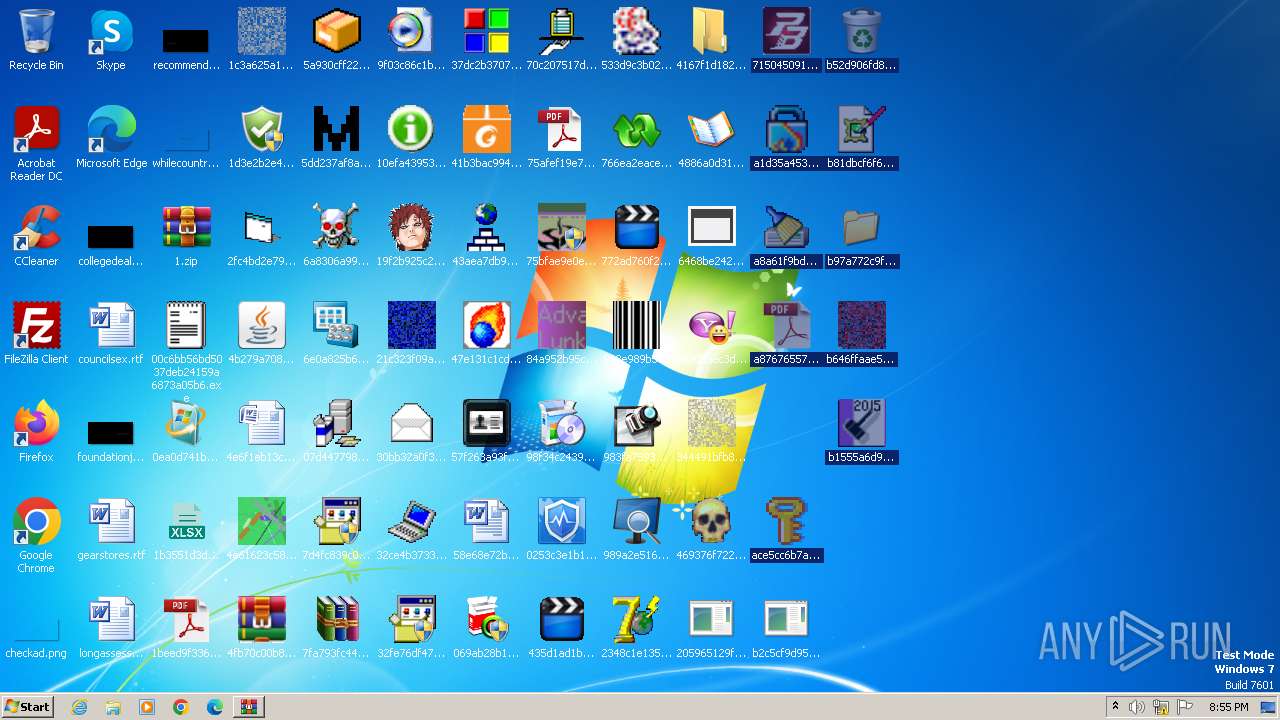Open the Action Center flag icon
Viewport: 1280px width, 720px height.
[1185, 707]
